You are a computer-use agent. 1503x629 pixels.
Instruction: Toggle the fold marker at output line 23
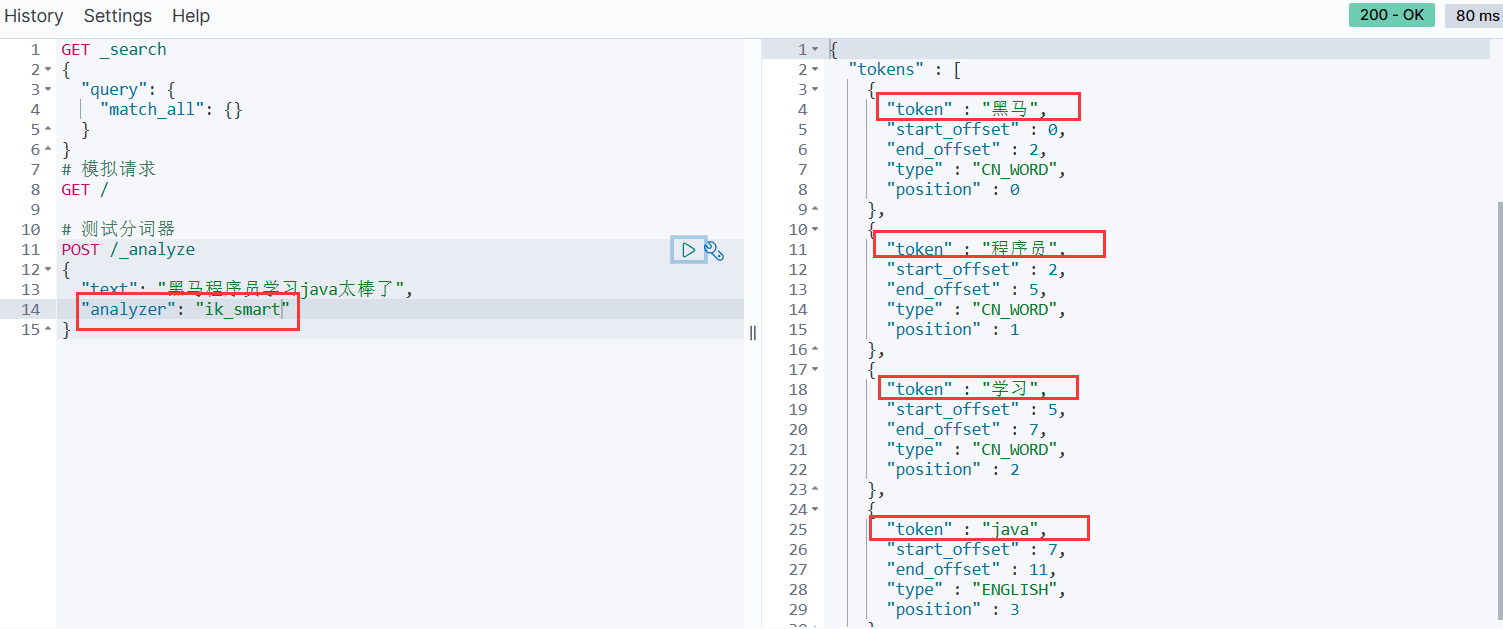tap(815, 490)
